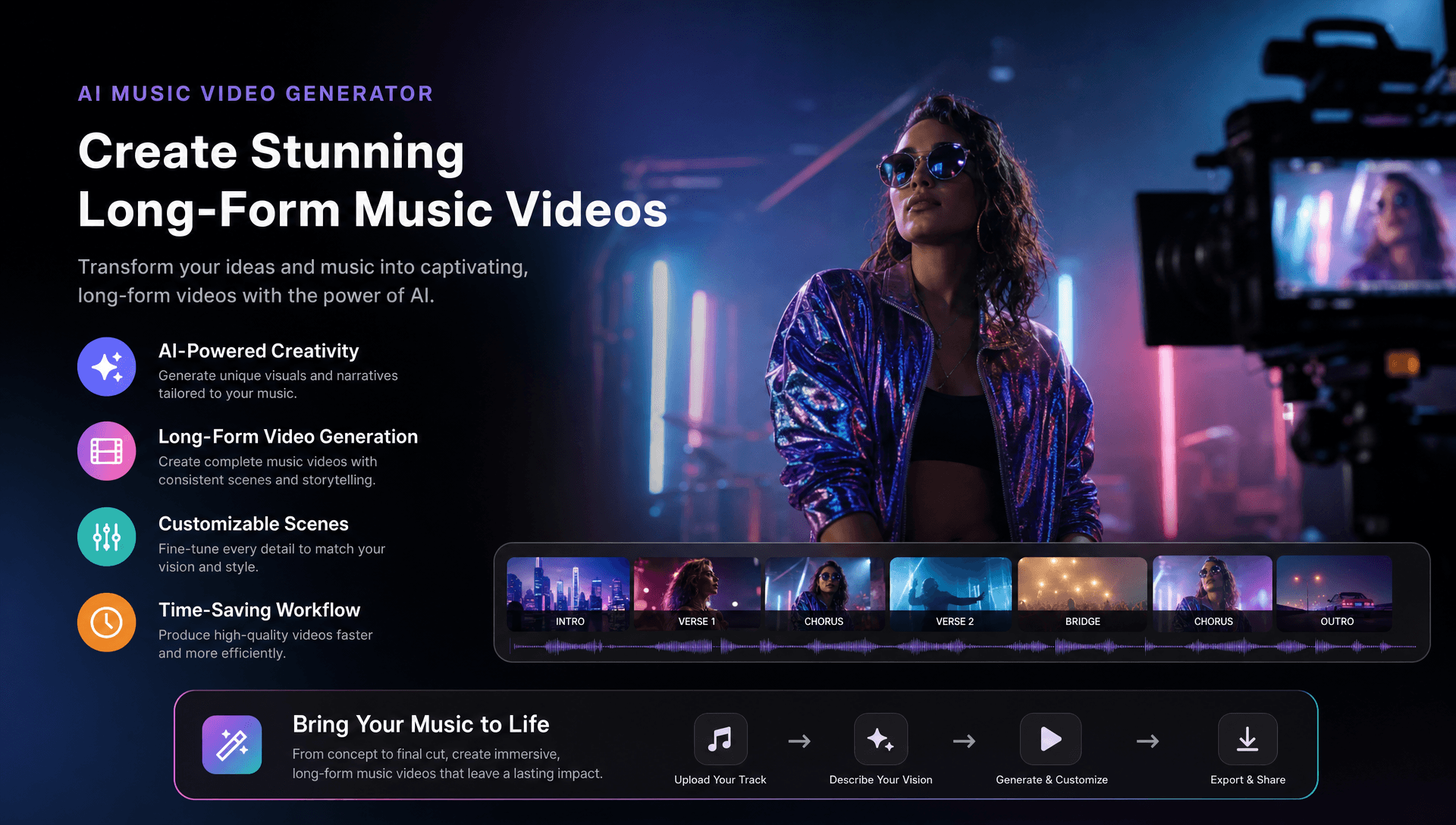The width and height of the screenshot is (1456, 825).
Task: Select the VERSE 2 scene thumbnail
Action: 951,594
